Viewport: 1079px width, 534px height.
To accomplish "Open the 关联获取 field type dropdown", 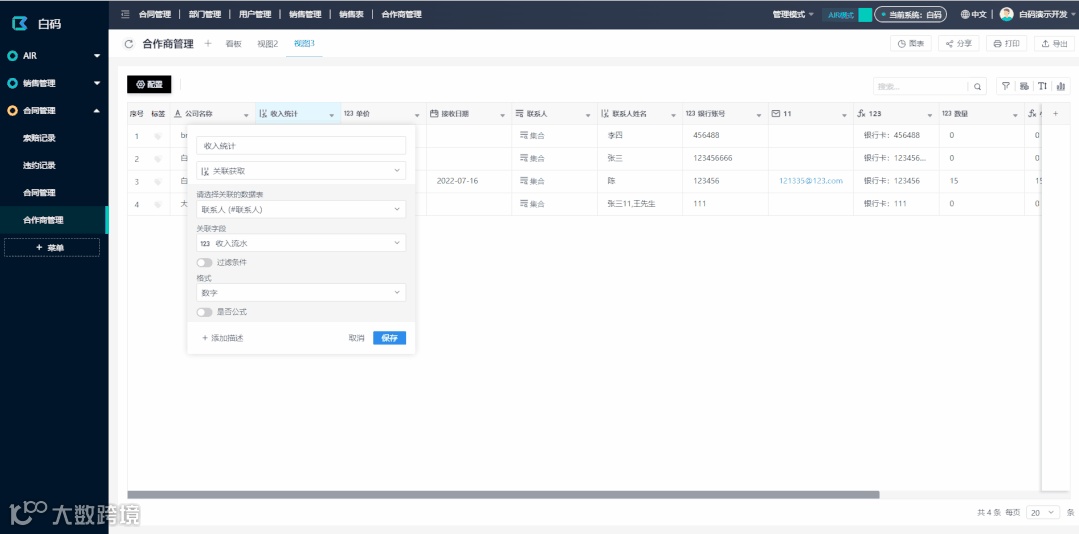I will 301,171.
